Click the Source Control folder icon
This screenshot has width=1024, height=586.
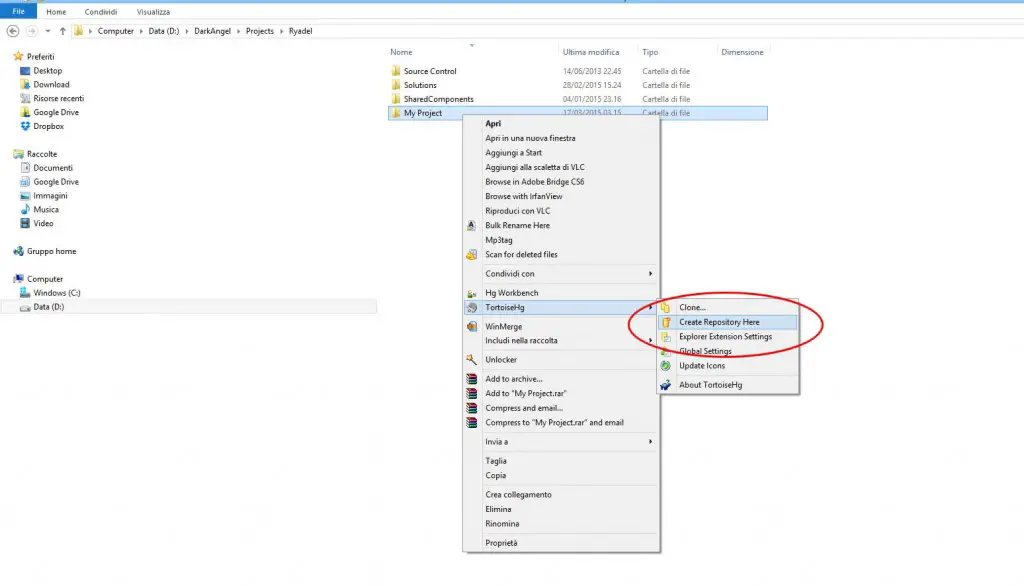[x=396, y=71]
